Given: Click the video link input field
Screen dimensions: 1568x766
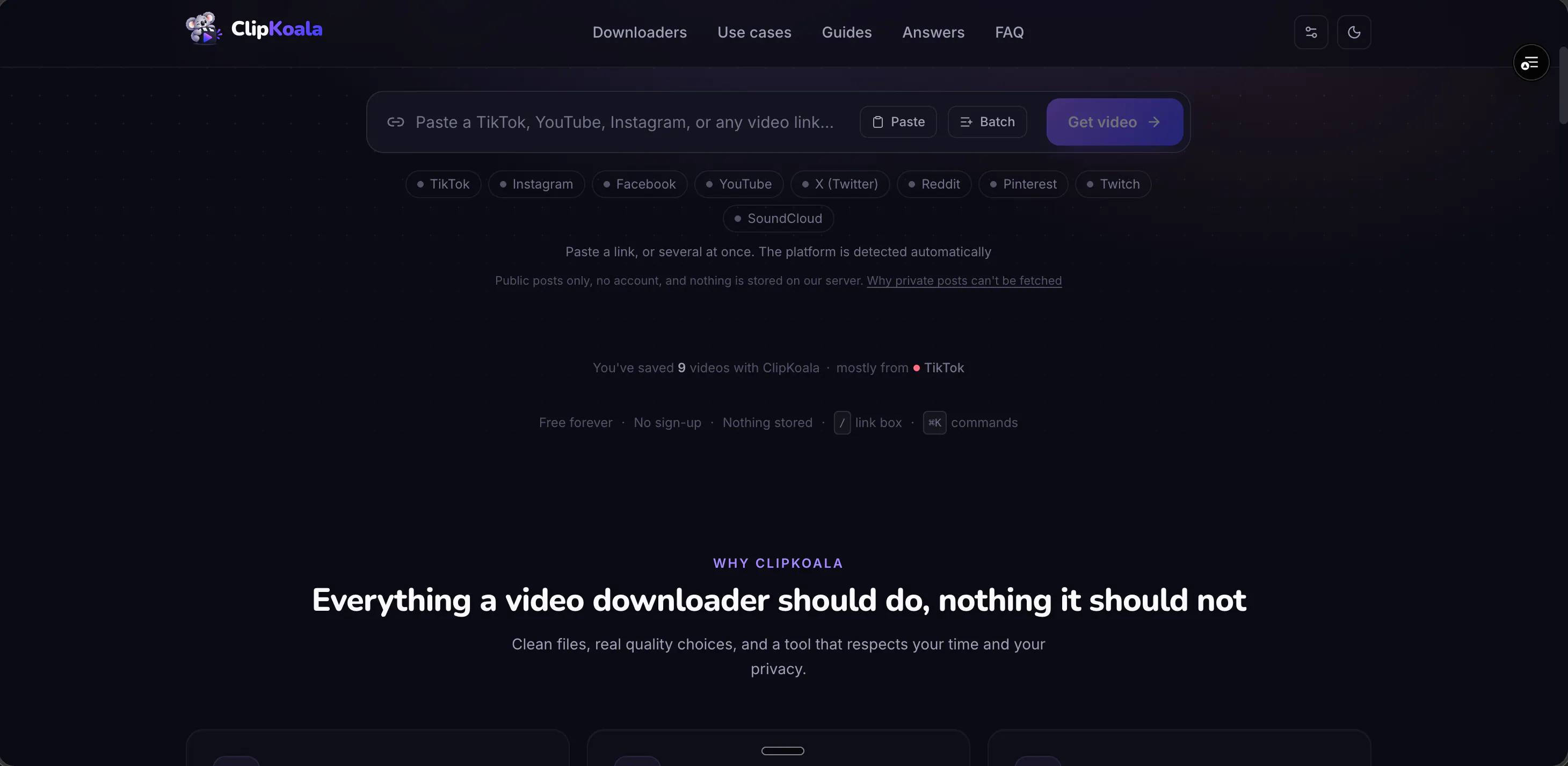Looking at the screenshot, I should (625, 122).
